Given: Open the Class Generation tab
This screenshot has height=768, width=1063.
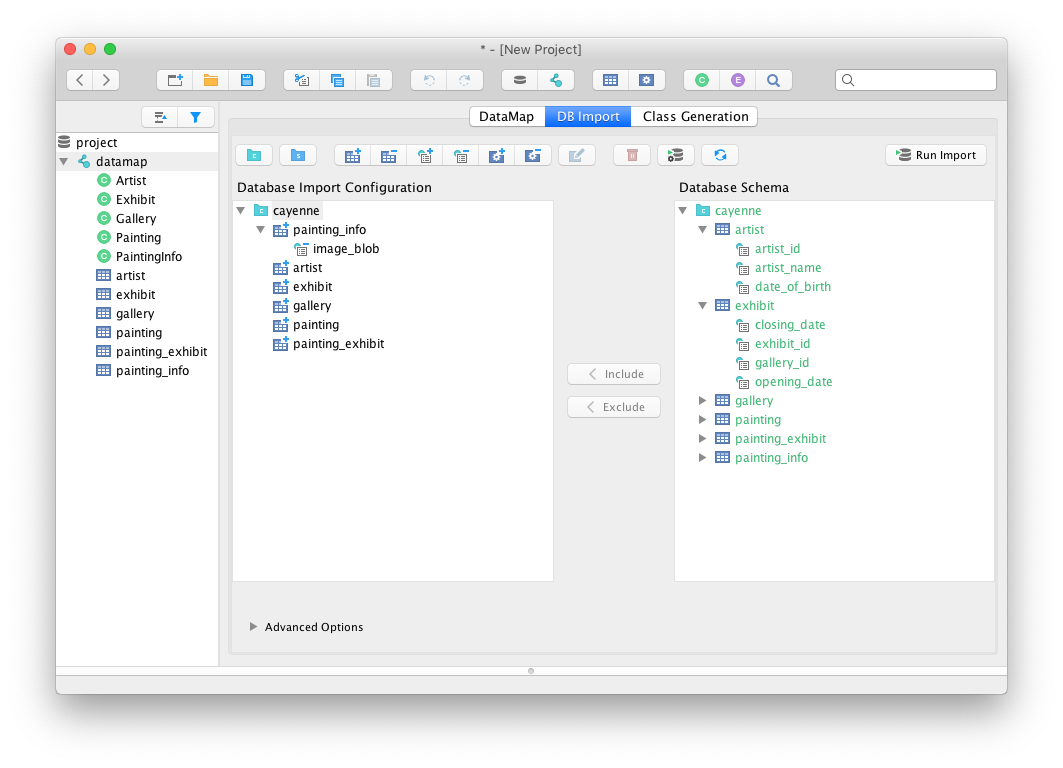Looking at the screenshot, I should click(695, 117).
